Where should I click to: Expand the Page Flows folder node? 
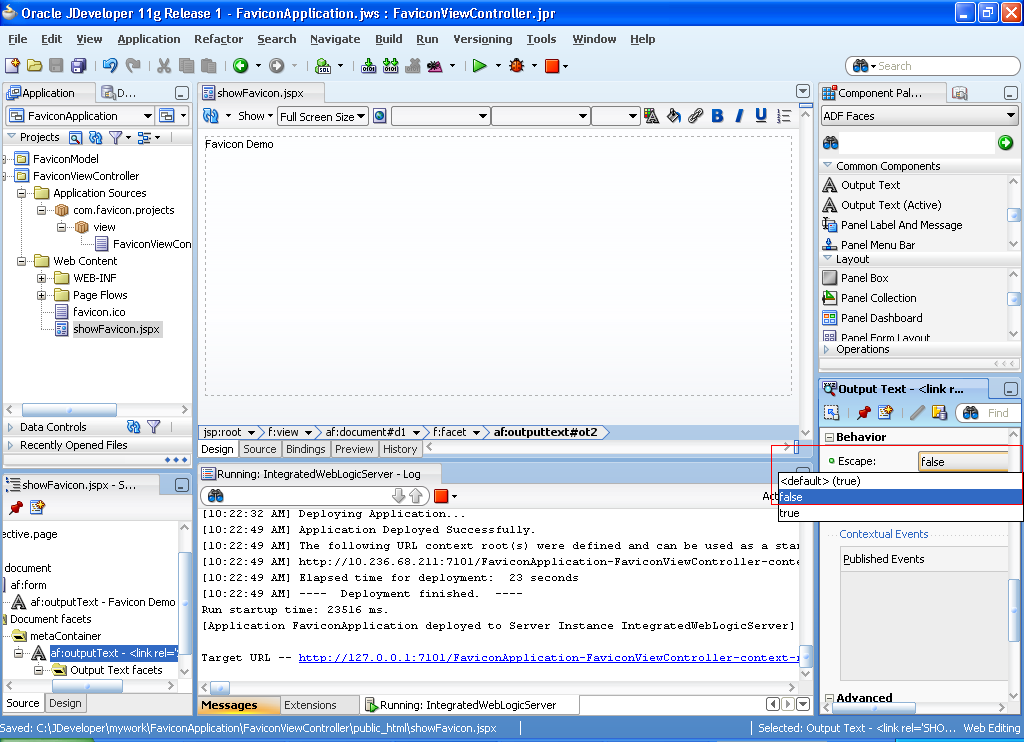41,295
